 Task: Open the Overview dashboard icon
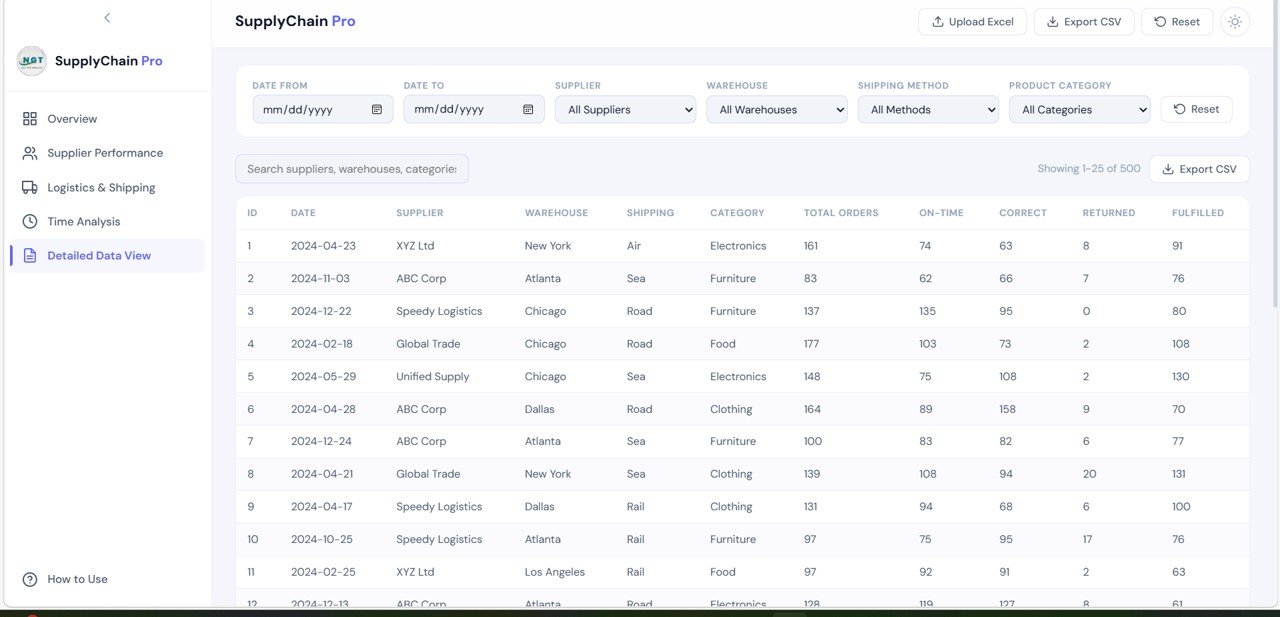(31, 118)
